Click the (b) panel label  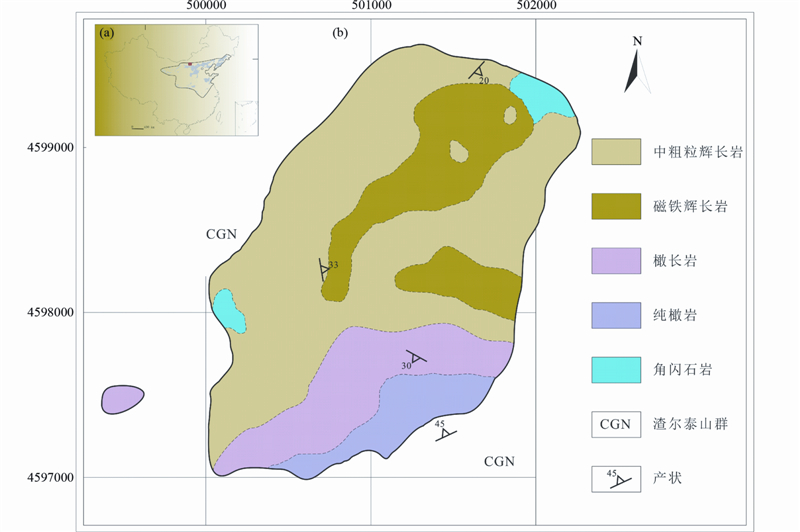tap(340, 33)
